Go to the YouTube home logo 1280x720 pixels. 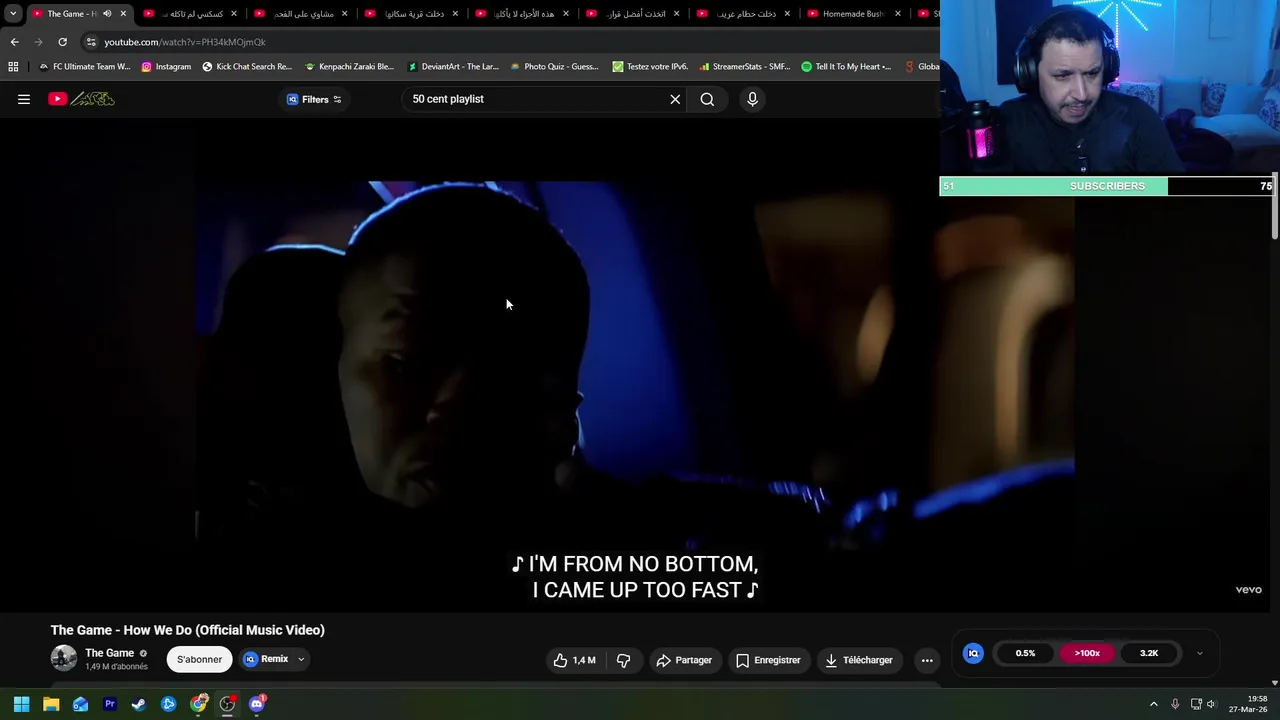point(81,99)
